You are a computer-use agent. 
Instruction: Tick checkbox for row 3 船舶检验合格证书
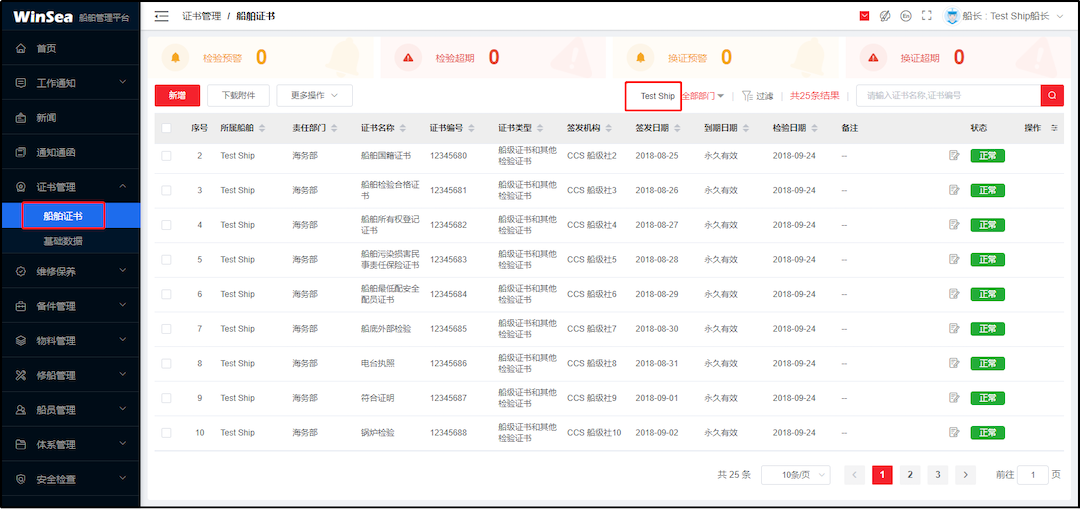click(x=166, y=190)
